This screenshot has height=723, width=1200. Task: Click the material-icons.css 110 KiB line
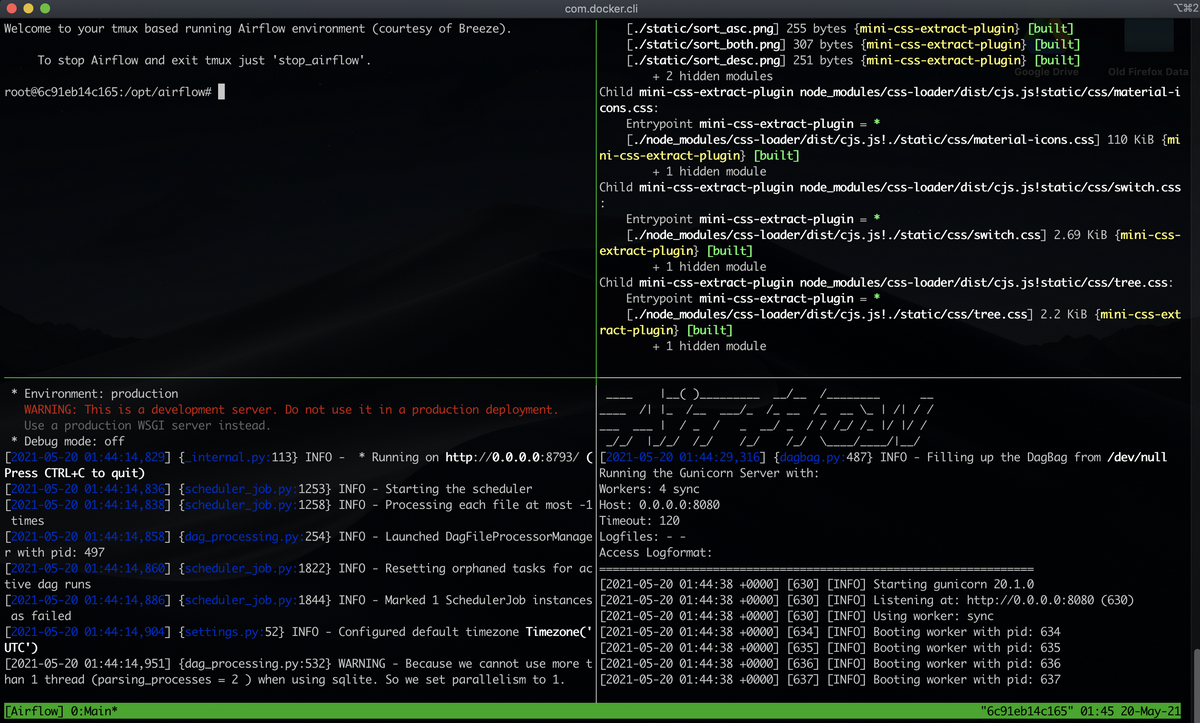(x=890, y=147)
